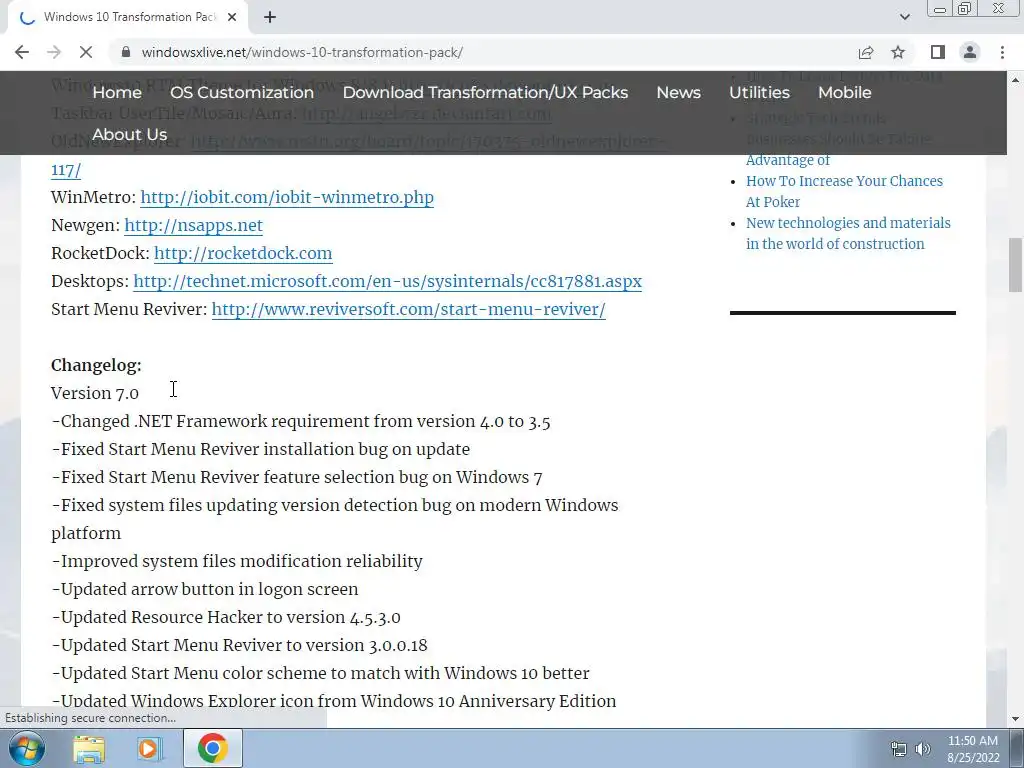Image resolution: width=1024 pixels, height=768 pixels.
Task: Open the browser side panel
Action: coord(938,52)
